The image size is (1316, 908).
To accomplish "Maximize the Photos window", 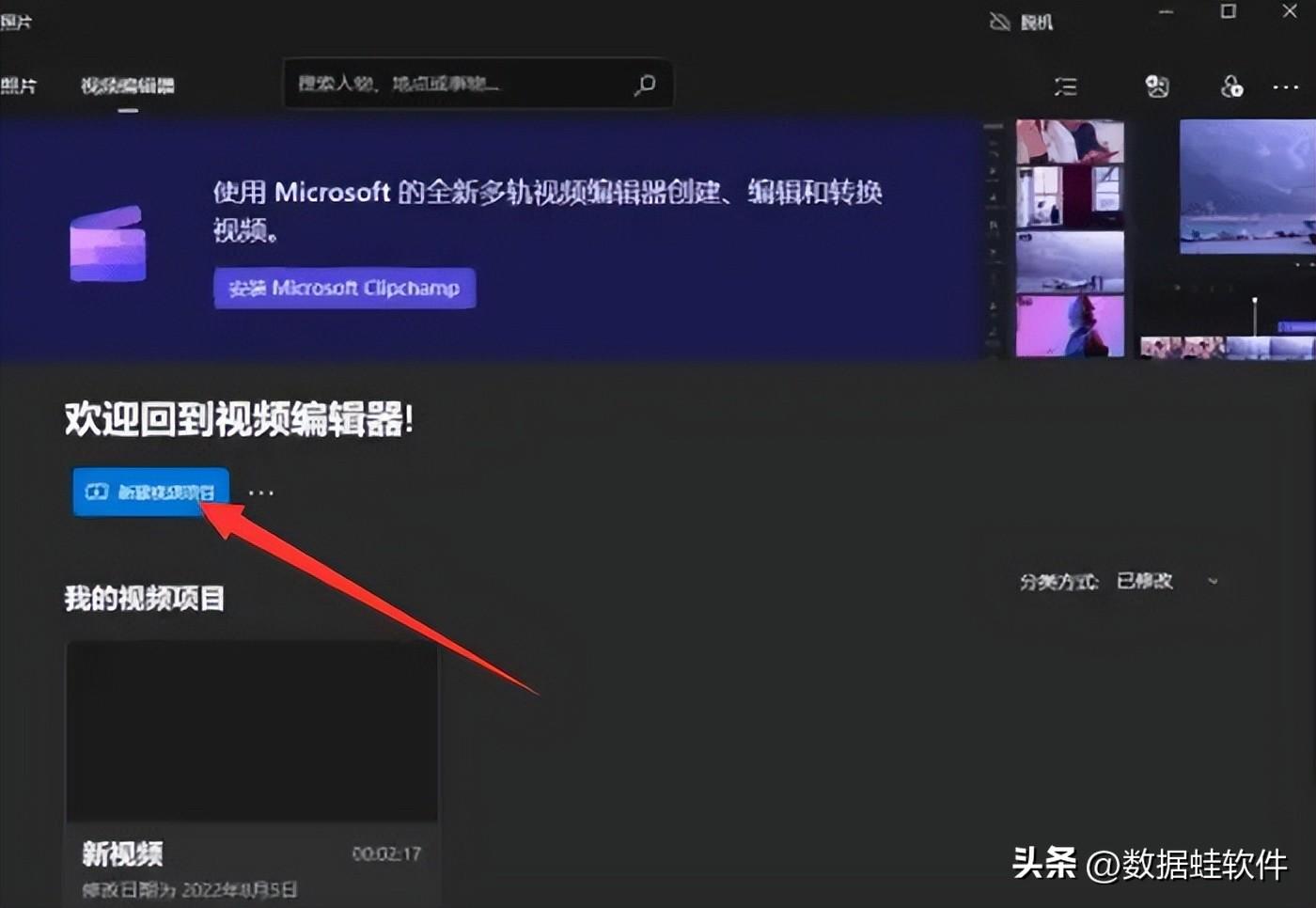I will pos(1228,12).
